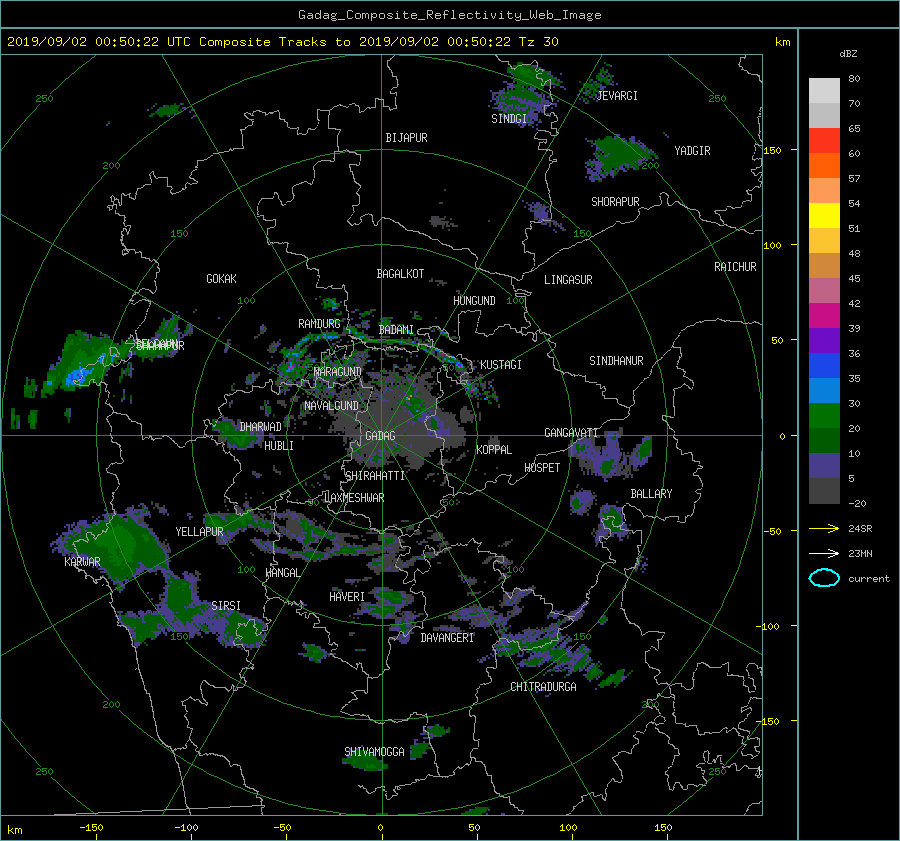Screen dimensions: 900x841
Task: Select the SINDHANUR label on map
Action: 616,361
